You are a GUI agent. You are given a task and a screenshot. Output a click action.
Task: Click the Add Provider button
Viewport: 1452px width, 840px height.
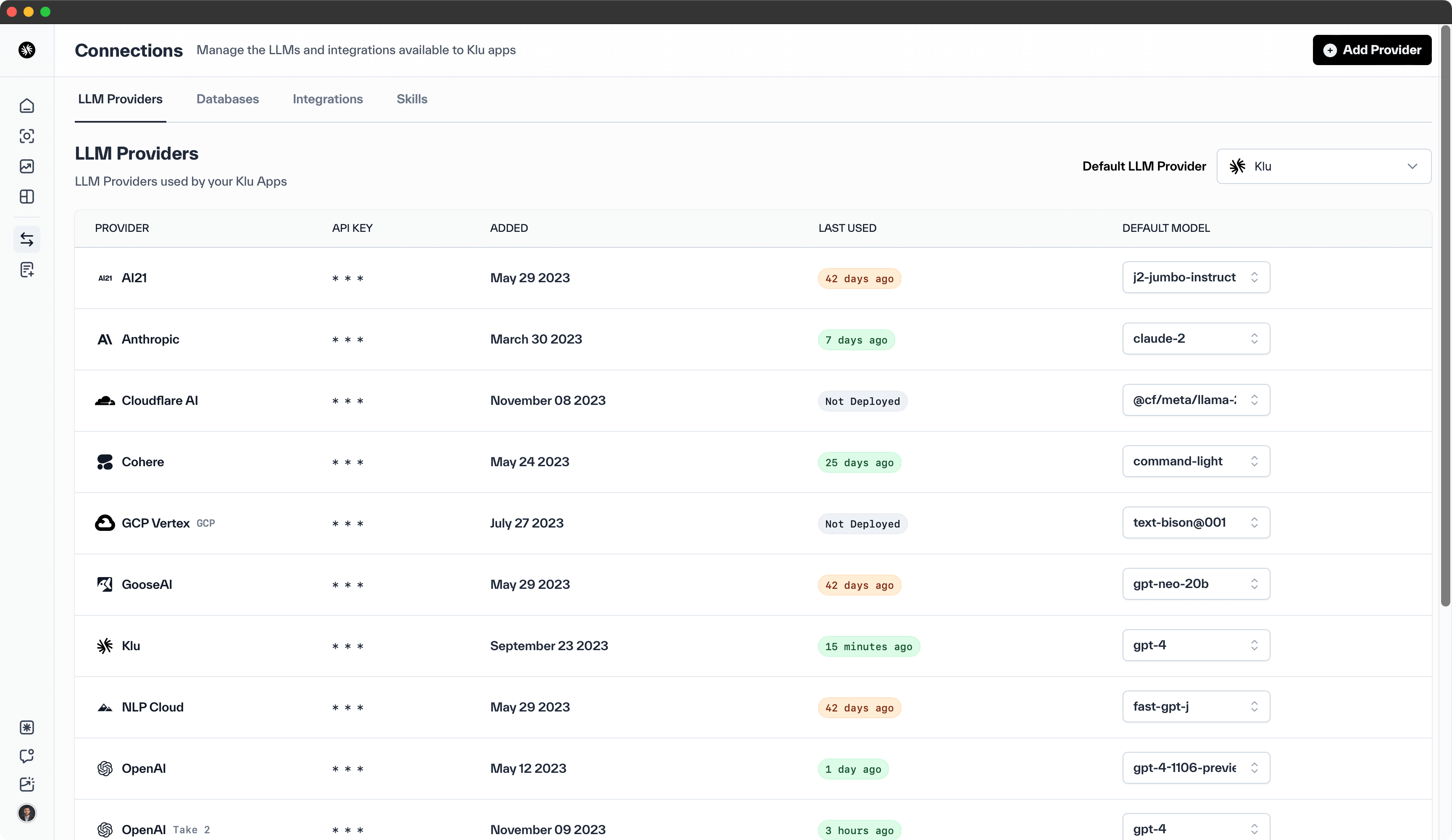[x=1372, y=50]
